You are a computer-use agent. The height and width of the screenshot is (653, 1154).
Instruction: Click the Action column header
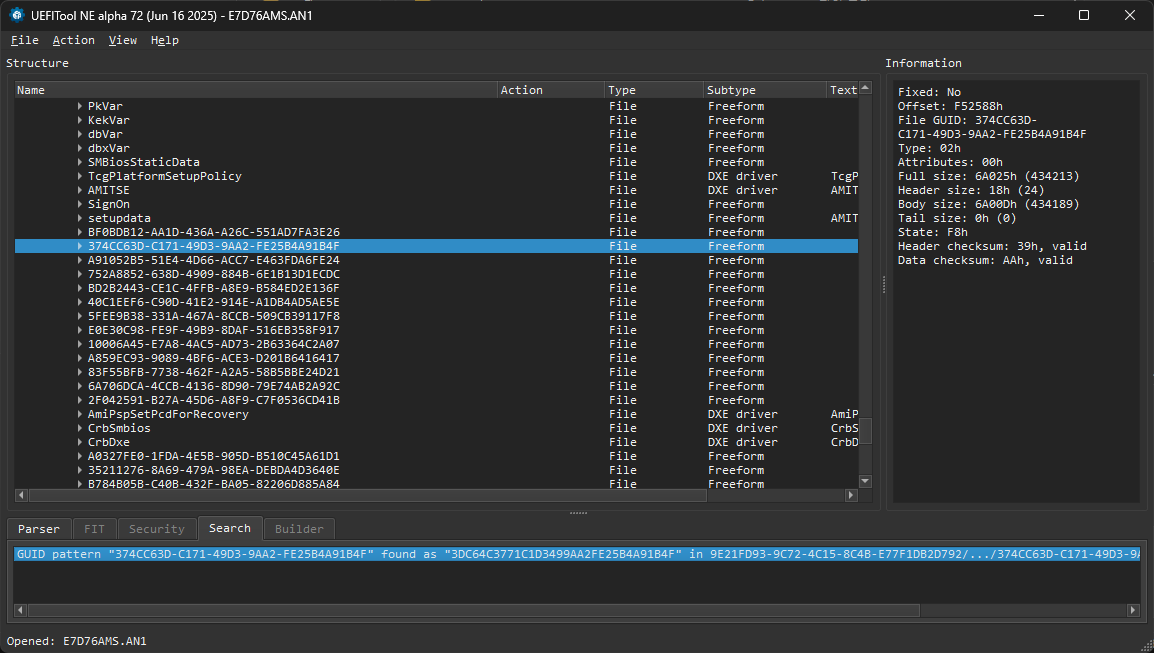coord(551,90)
